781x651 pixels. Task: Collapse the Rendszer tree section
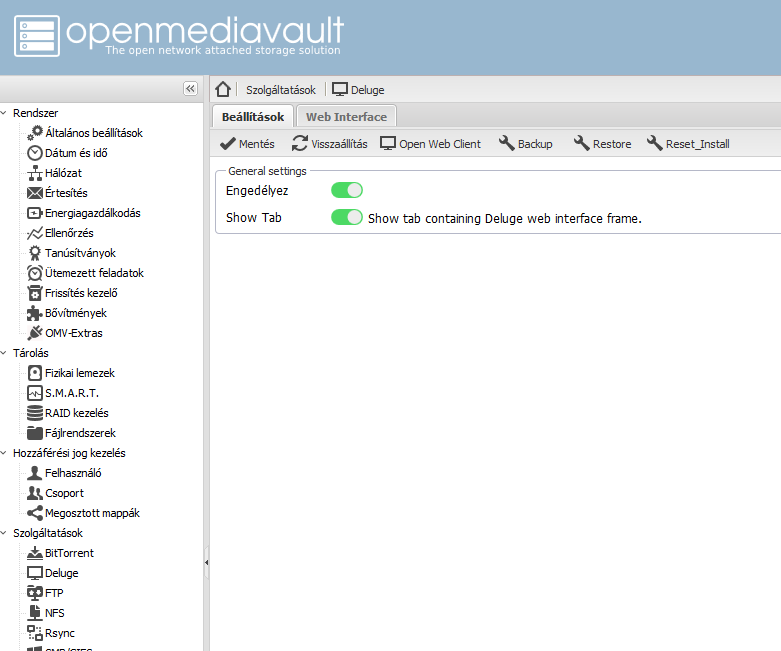point(3,113)
